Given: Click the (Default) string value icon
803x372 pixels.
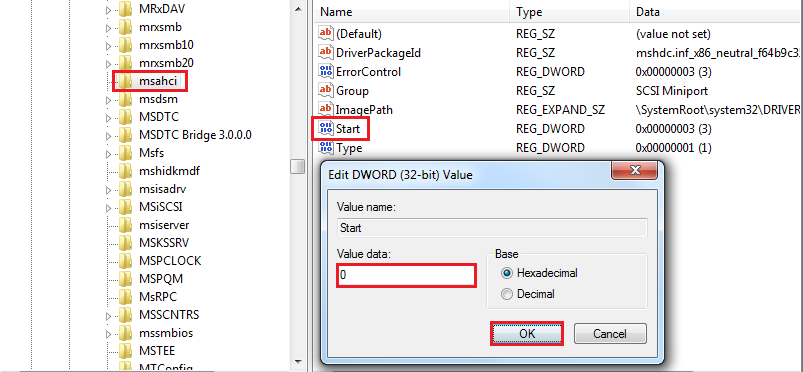Looking at the screenshot, I should [x=326, y=34].
